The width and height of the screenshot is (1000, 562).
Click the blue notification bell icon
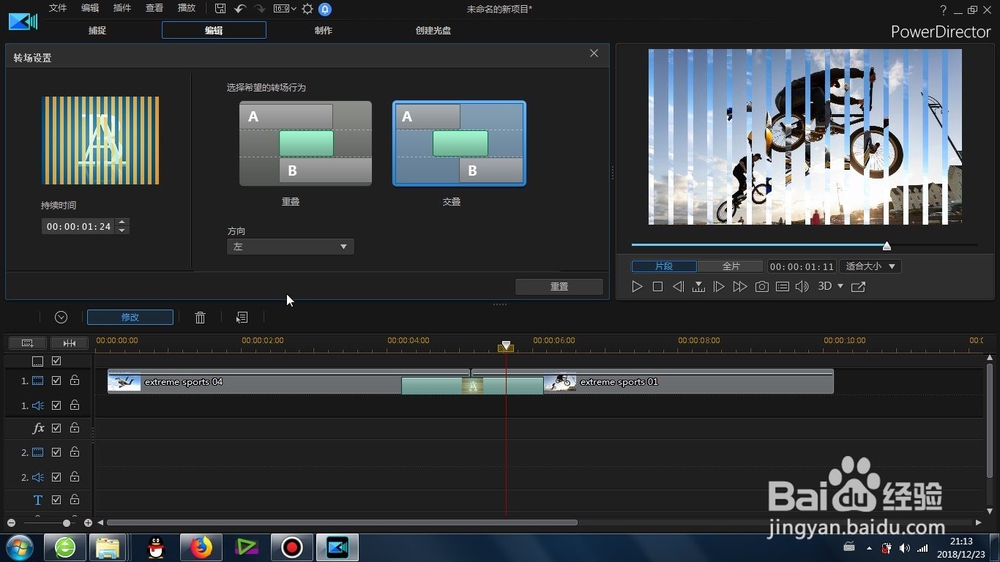(x=325, y=9)
